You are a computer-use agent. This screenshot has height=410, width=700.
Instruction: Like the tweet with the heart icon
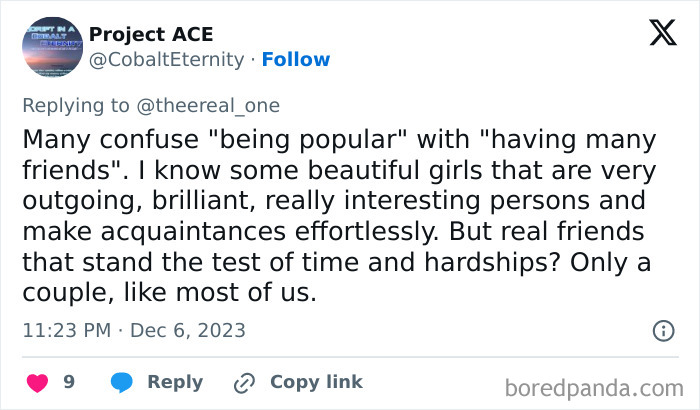point(36,382)
